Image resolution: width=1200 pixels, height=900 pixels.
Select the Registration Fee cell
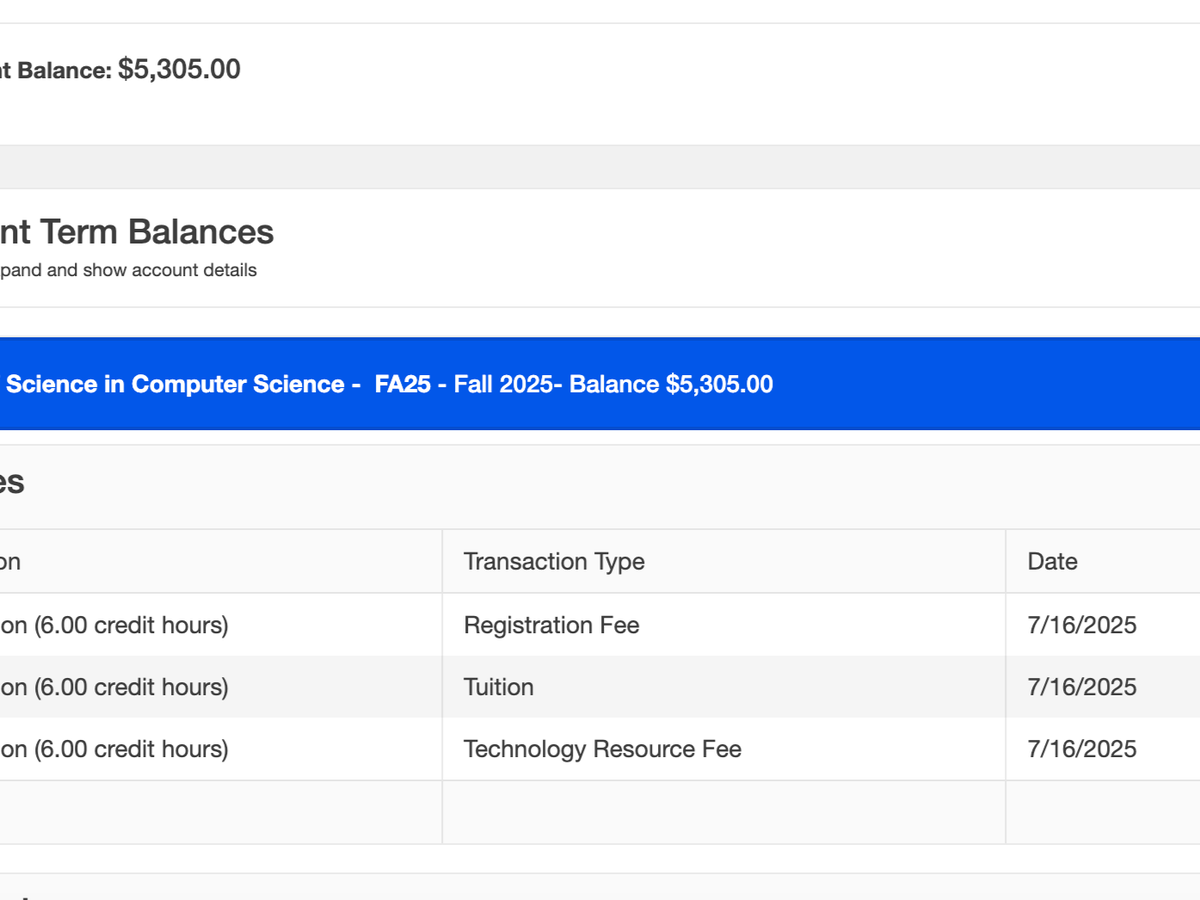click(x=551, y=626)
